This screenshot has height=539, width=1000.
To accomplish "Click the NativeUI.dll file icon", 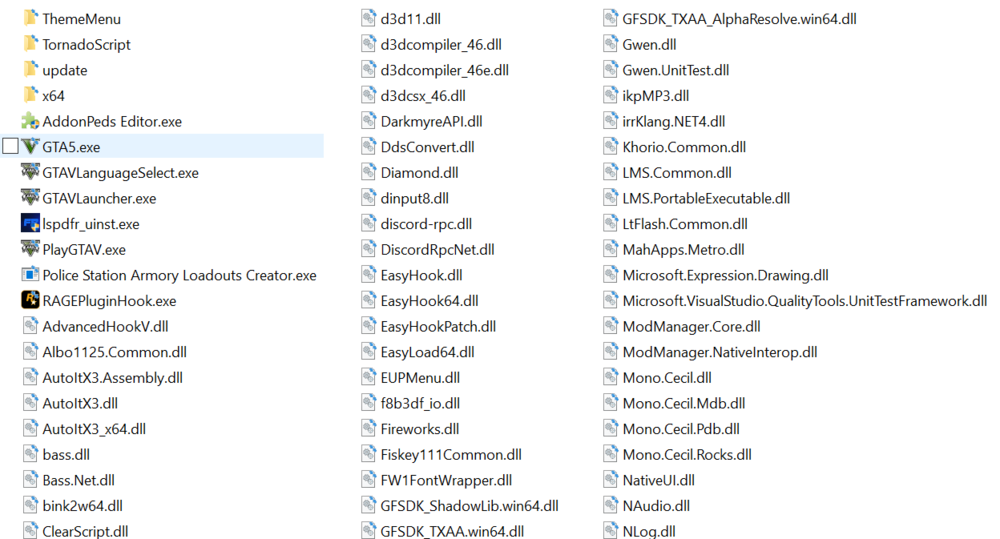I will pos(610,480).
